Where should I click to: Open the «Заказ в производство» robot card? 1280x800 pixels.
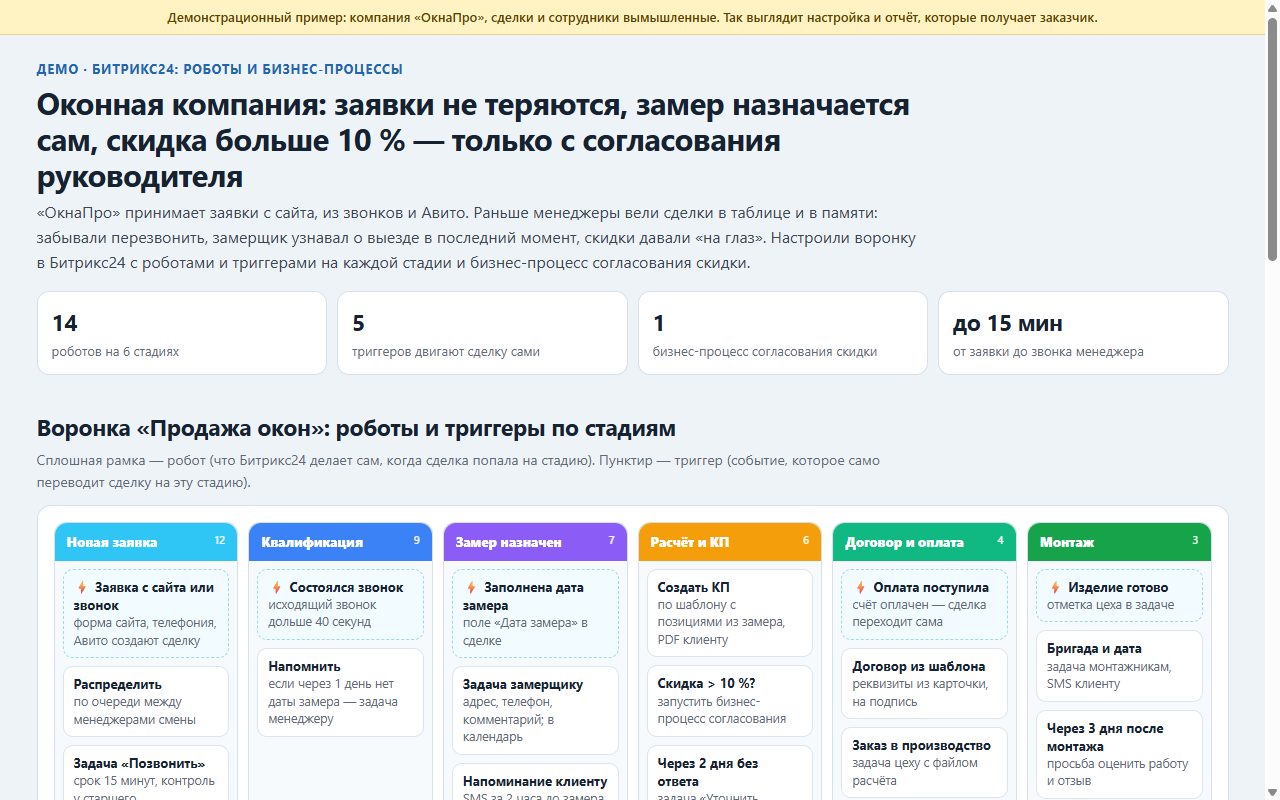[x=924, y=762]
